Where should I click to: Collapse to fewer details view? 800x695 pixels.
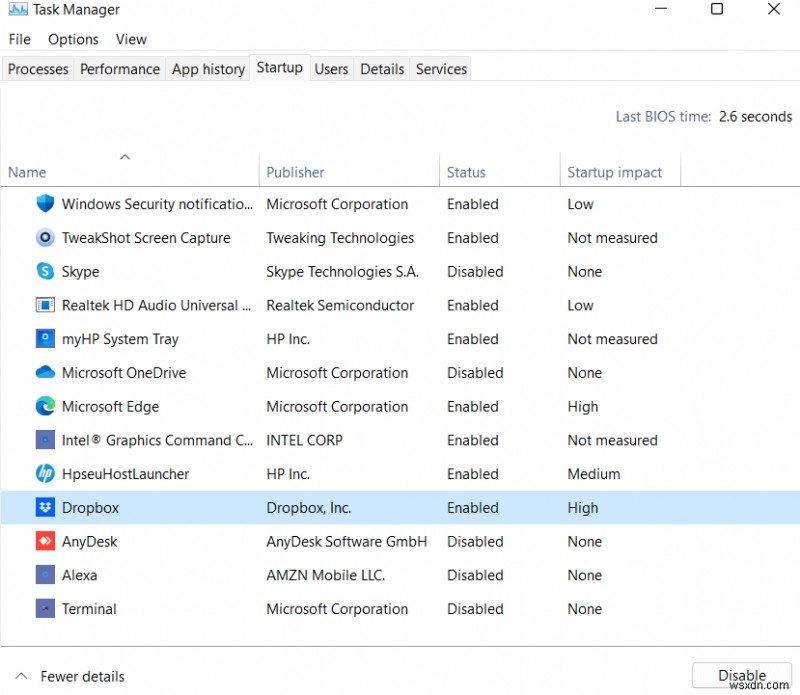pyautogui.click(x=68, y=676)
